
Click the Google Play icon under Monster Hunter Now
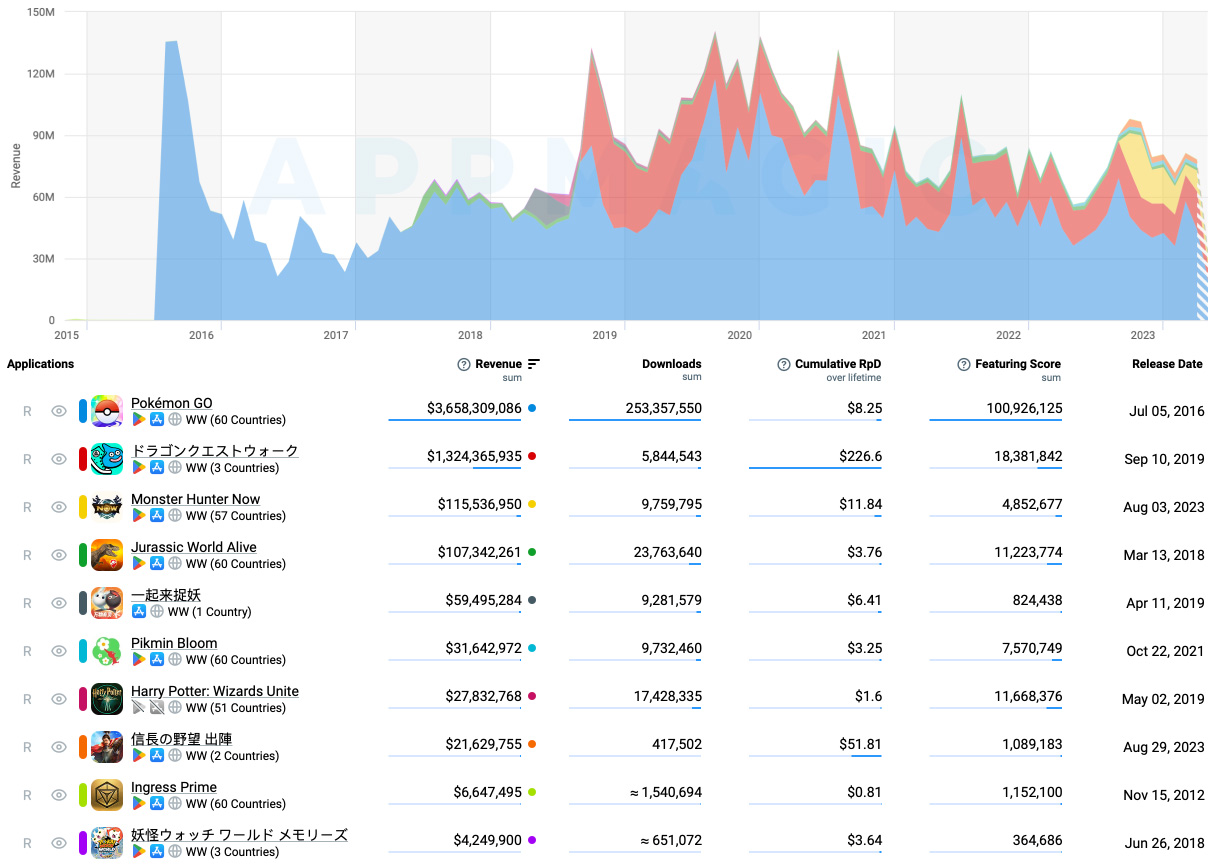pyautogui.click(x=138, y=516)
